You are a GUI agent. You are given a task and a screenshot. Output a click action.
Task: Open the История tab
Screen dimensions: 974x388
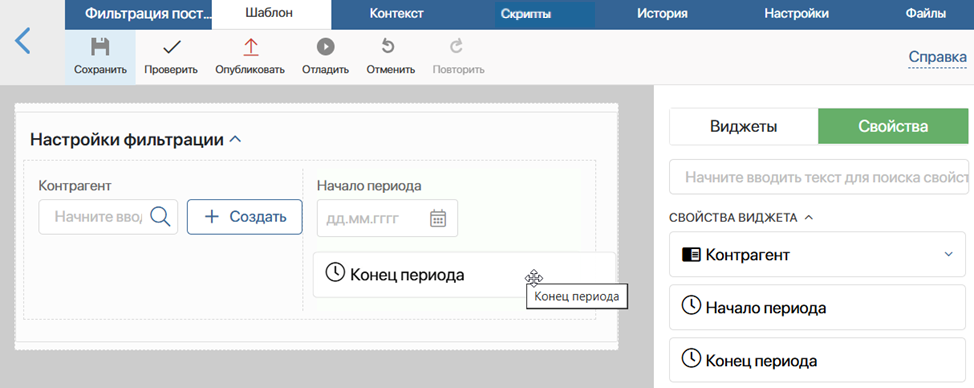click(662, 13)
